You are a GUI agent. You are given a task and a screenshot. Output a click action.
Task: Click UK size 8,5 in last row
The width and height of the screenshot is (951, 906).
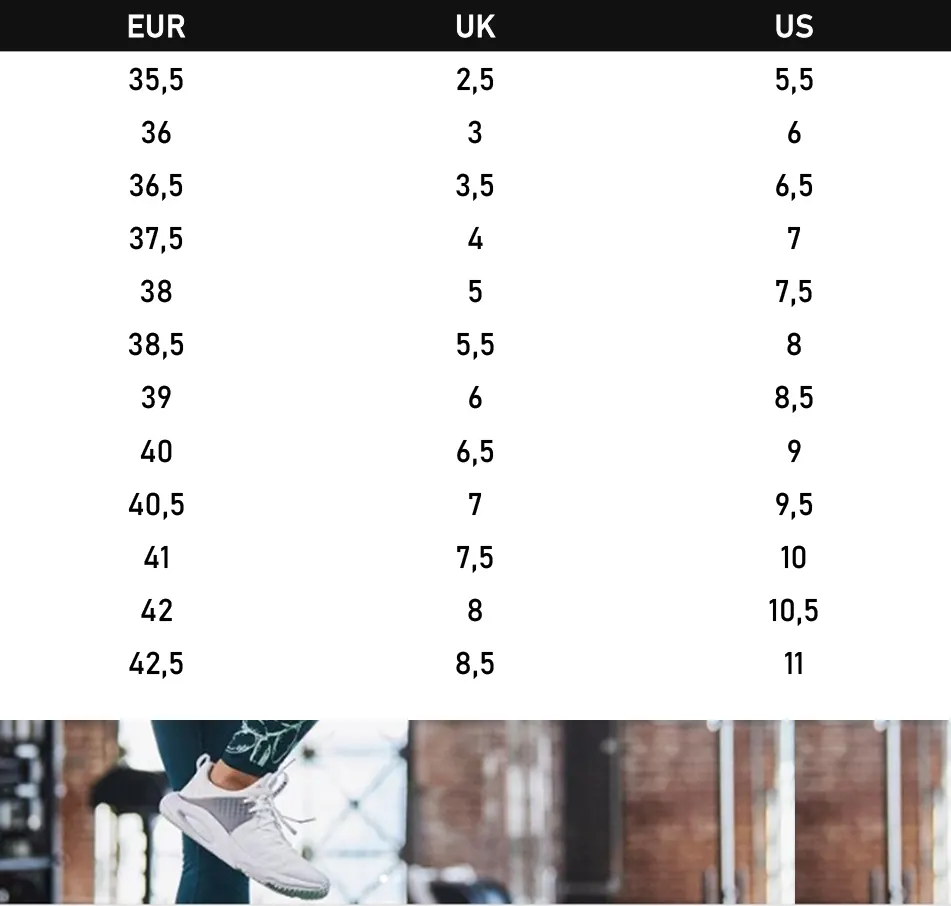475,663
